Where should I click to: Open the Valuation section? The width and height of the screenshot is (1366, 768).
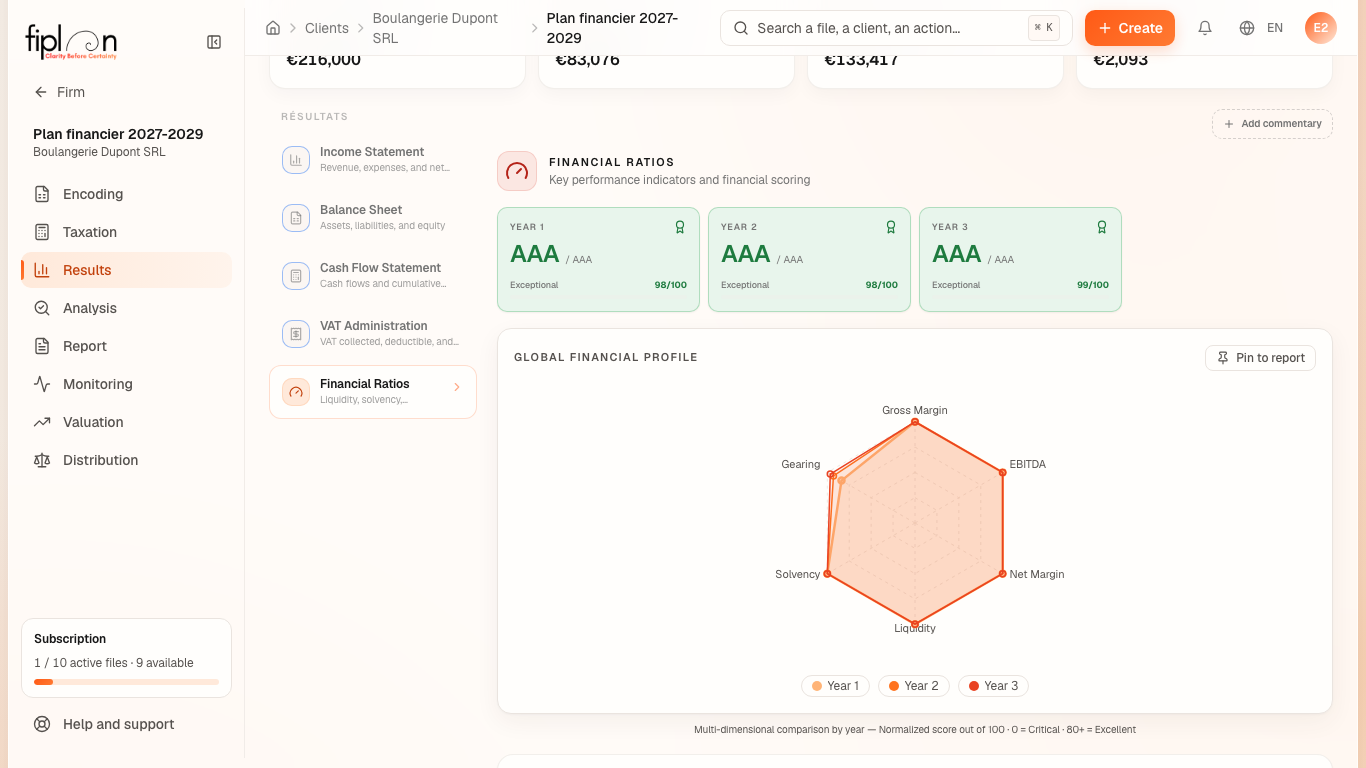[126, 422]
